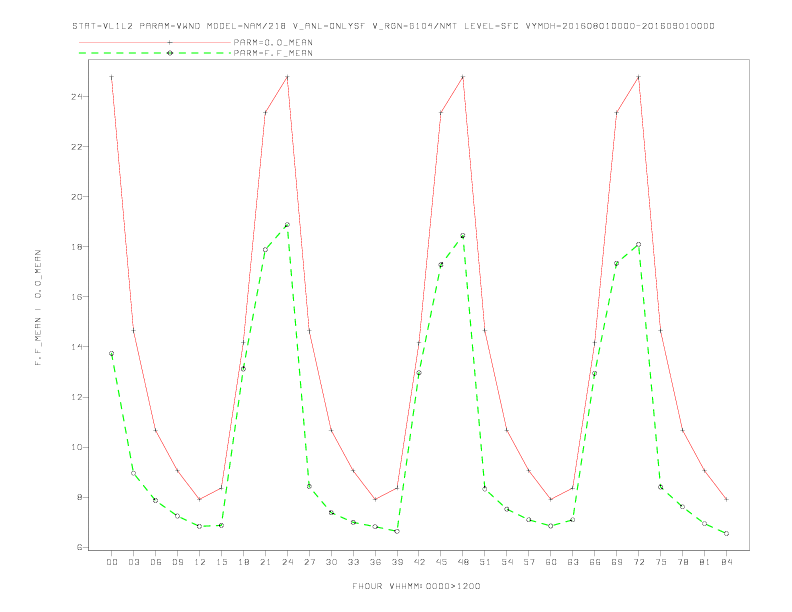Click x-axis tick label 54
792x612 pixels.
(507, 562)
